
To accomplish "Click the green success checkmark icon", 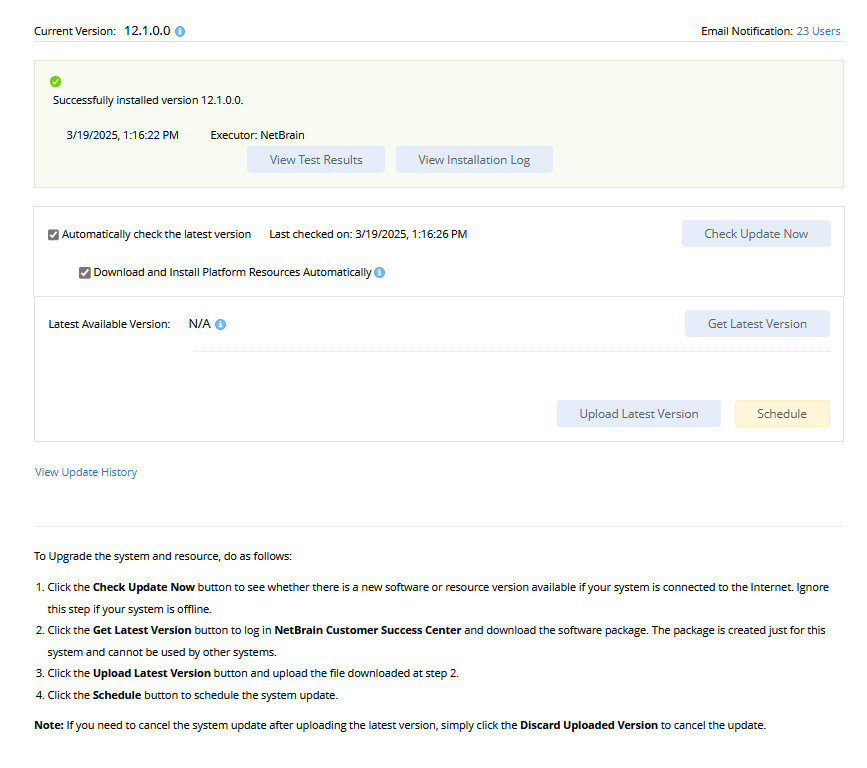I will click(56, 82).
